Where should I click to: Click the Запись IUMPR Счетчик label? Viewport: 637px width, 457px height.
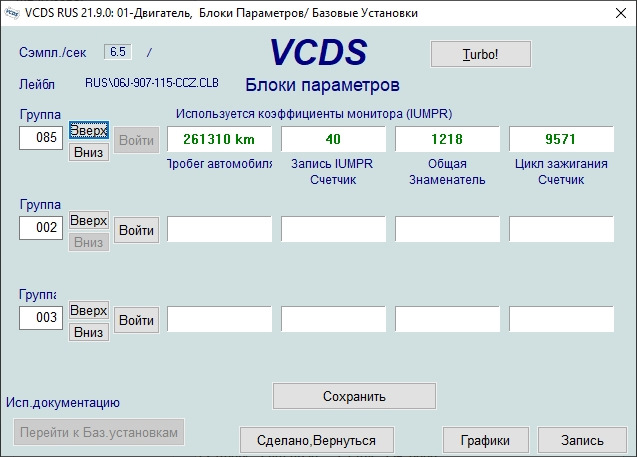pyautogui.click(x=333, y=171)
